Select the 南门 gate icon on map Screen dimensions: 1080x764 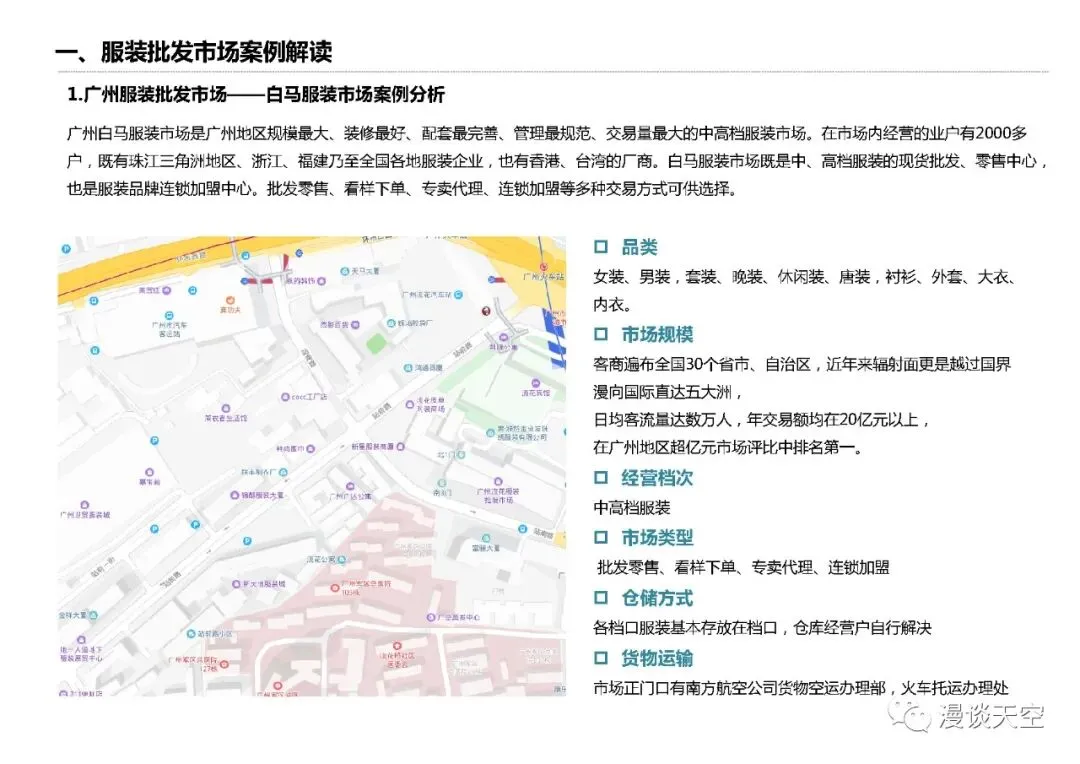pos(442,484)
